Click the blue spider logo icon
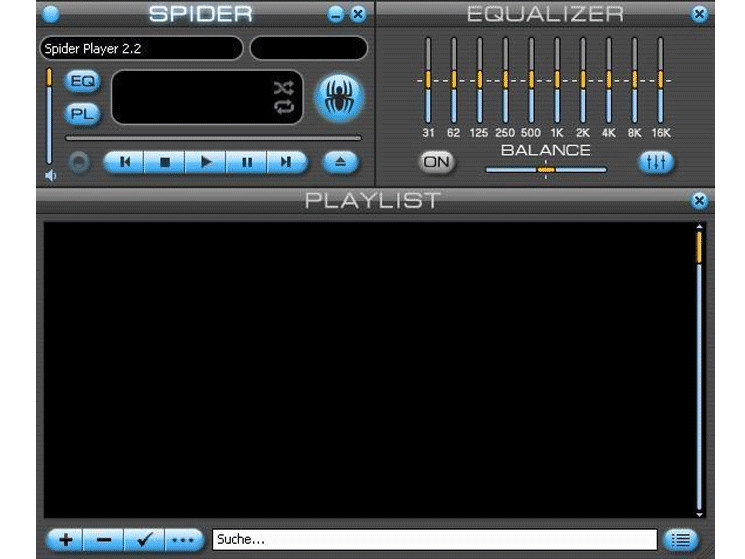The width and height of the screenshot is (745, 559). [x=340, y=98]
